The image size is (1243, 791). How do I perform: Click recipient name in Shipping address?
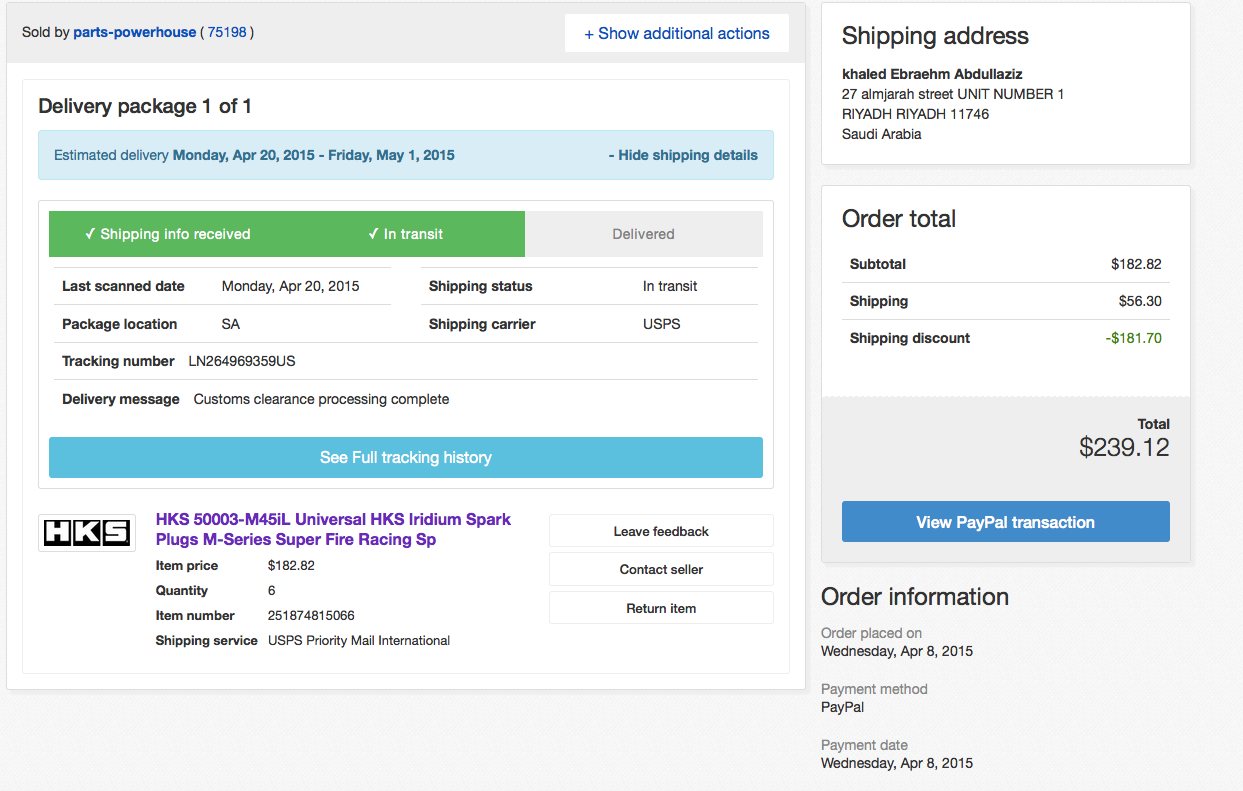pyautogui.click(x=932, y=74)
